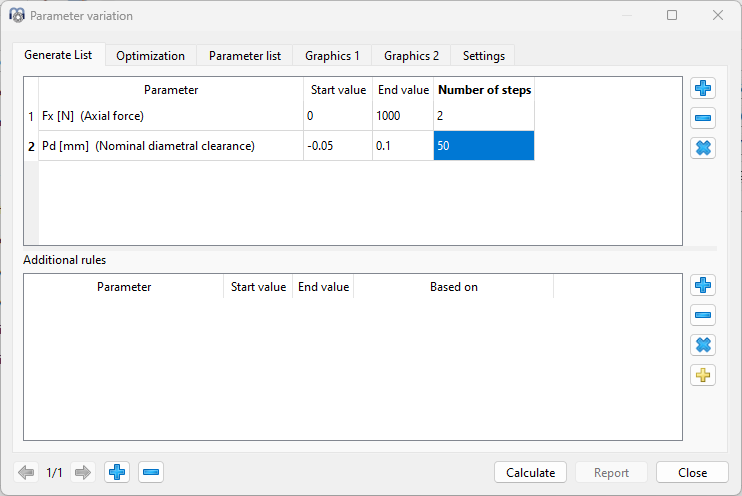Delete all parameters with the top blue X icon

point(703,148)
